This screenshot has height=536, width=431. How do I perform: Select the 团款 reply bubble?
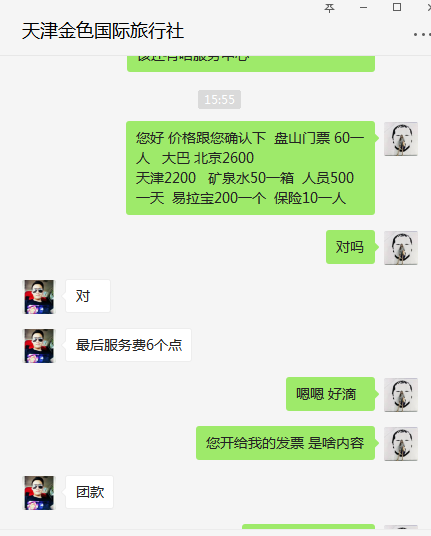tap(89, 492)
